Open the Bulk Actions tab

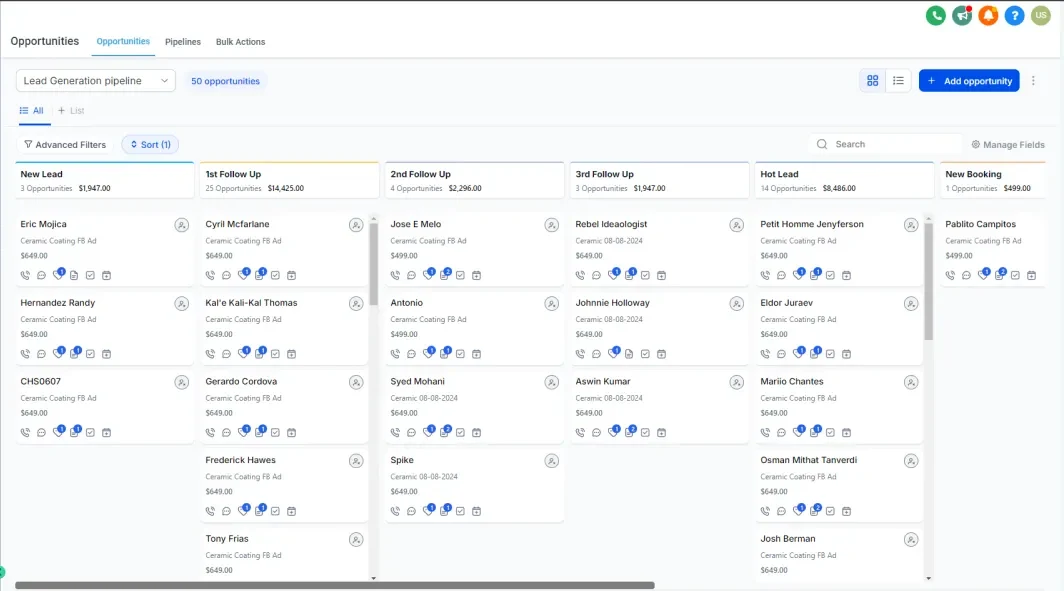tap(240, 42)
